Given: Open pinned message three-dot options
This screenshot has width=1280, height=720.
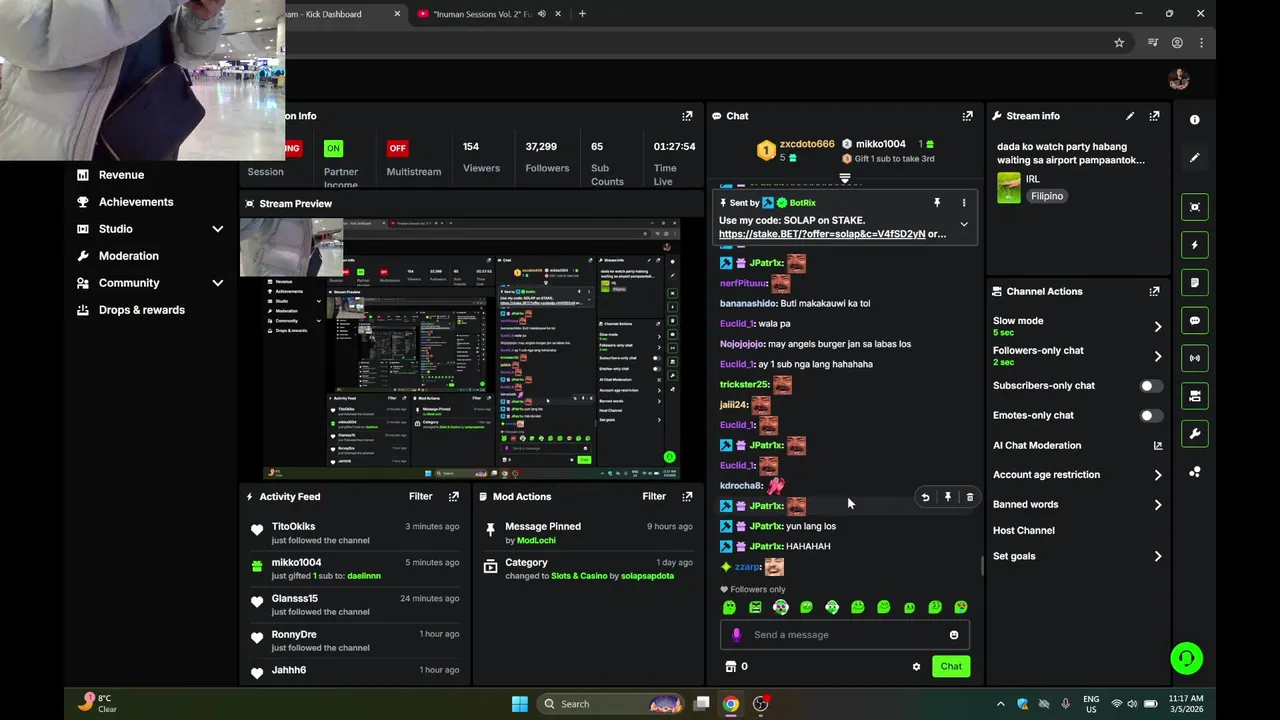Looking at the screenshot, I should (x=964, y=203).
